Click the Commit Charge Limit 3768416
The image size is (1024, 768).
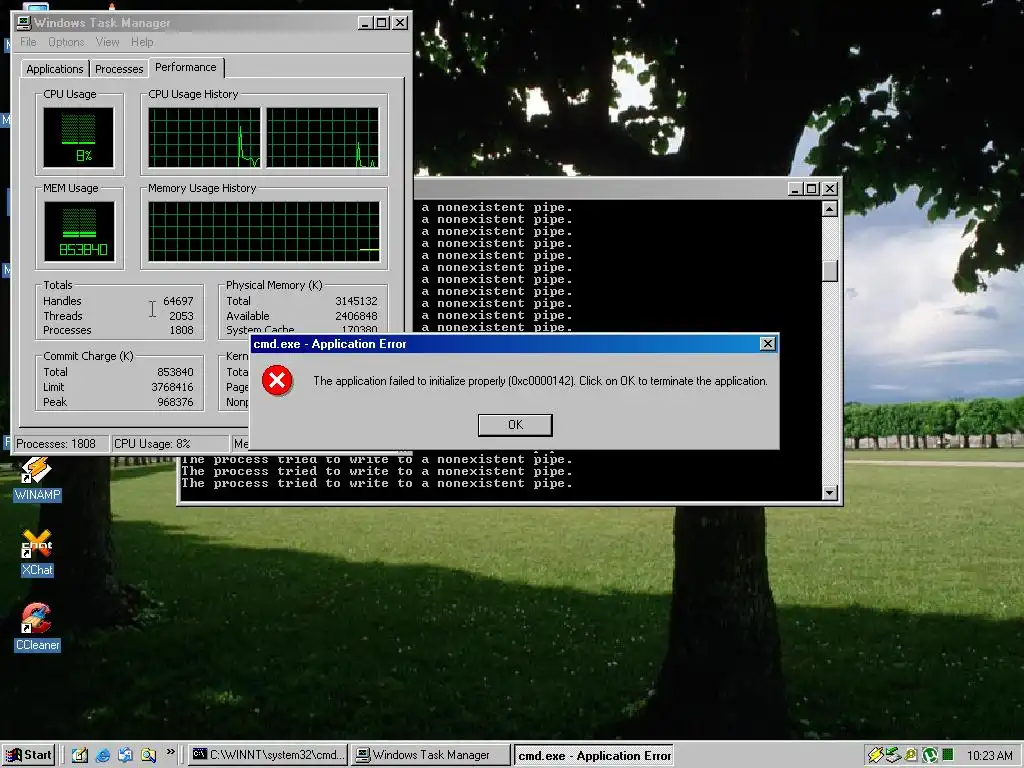[172, 387]
